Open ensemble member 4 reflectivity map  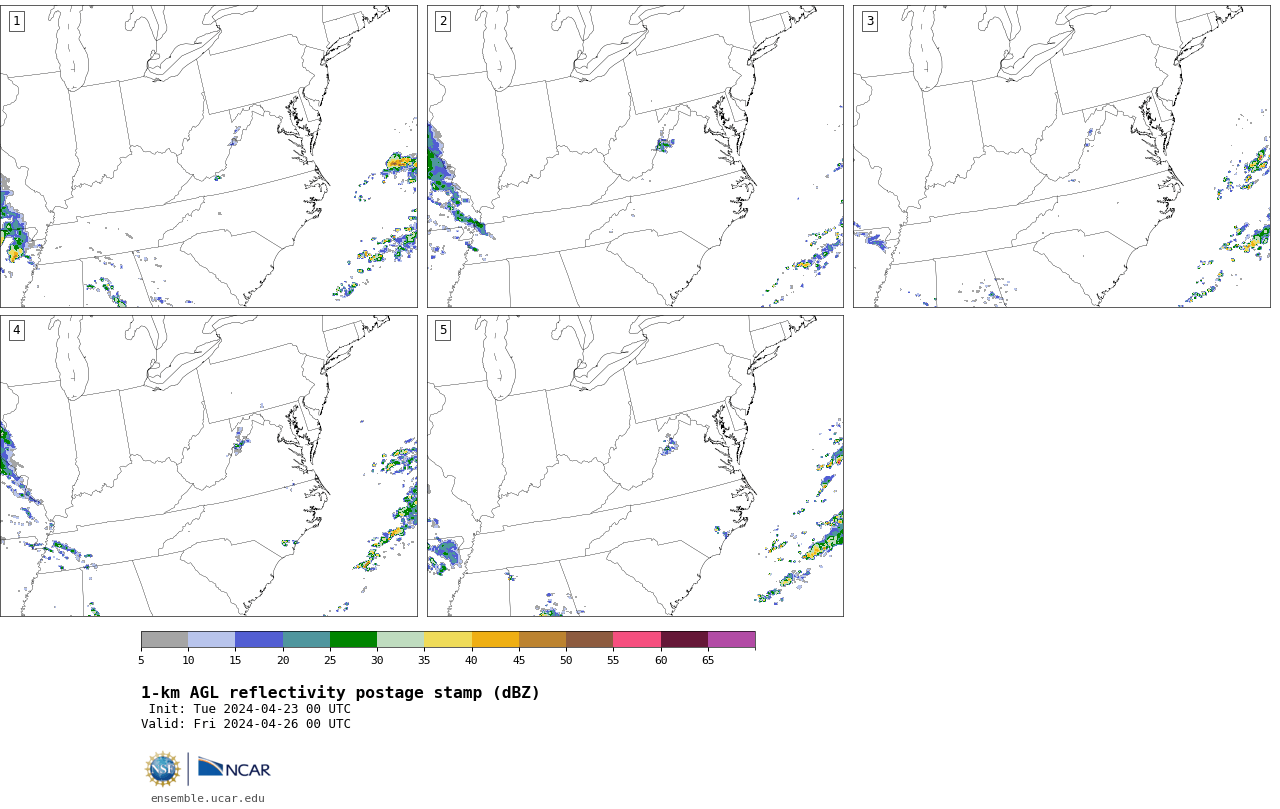coord(209,466)
